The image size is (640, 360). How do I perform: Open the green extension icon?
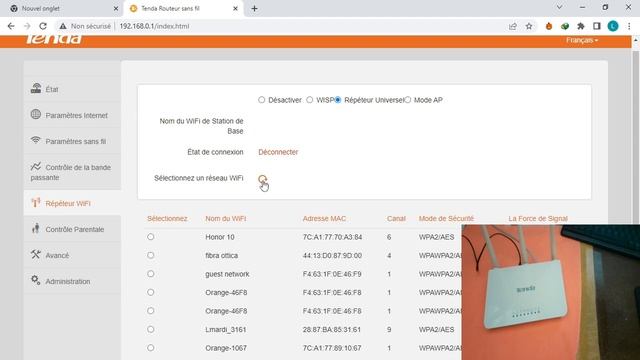click(x=565, y=26)
